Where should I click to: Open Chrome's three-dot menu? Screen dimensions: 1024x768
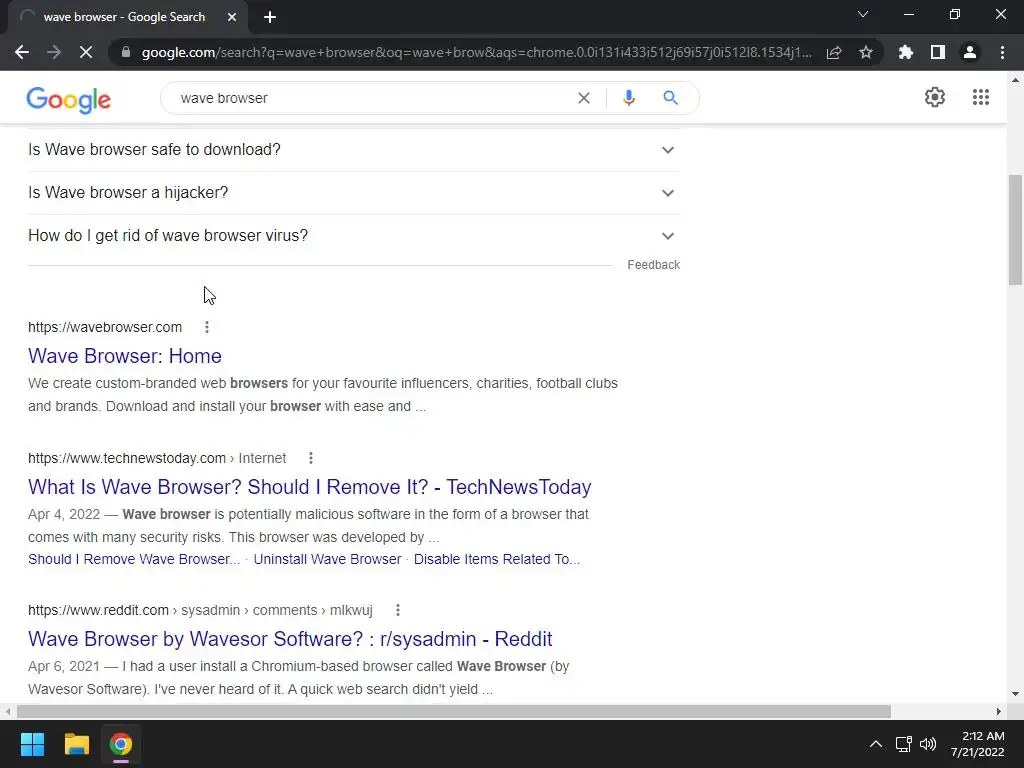(1002, 52)
